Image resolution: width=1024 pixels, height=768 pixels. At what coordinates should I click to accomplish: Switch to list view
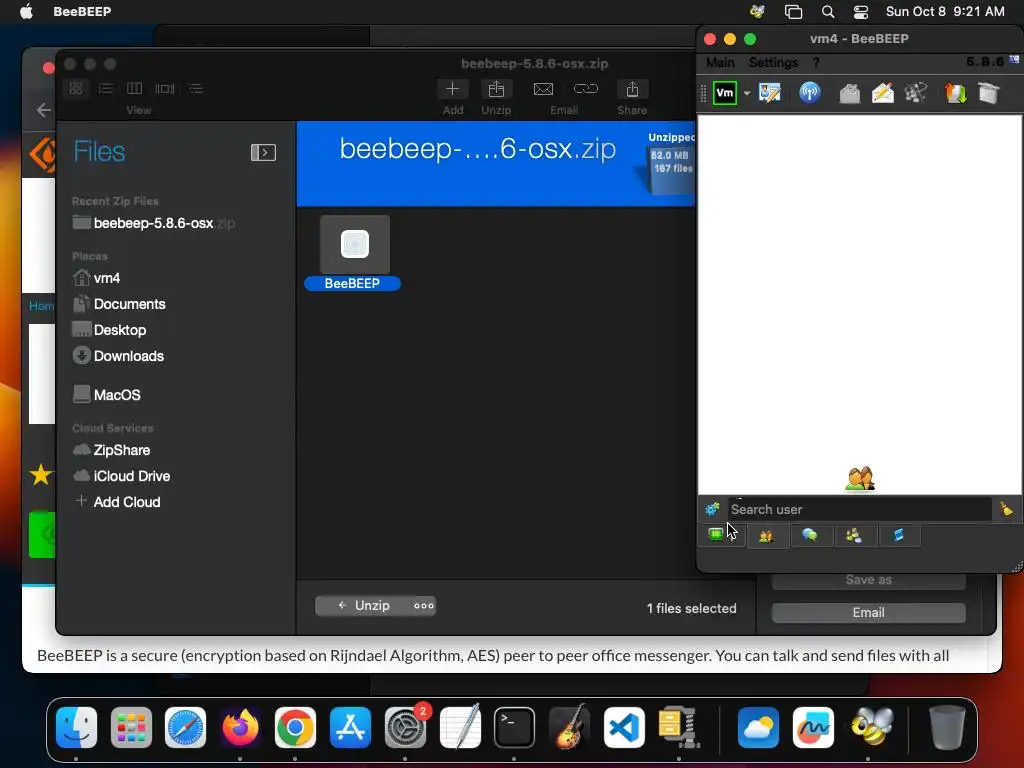pyautogui.click(x=105, y=88)
